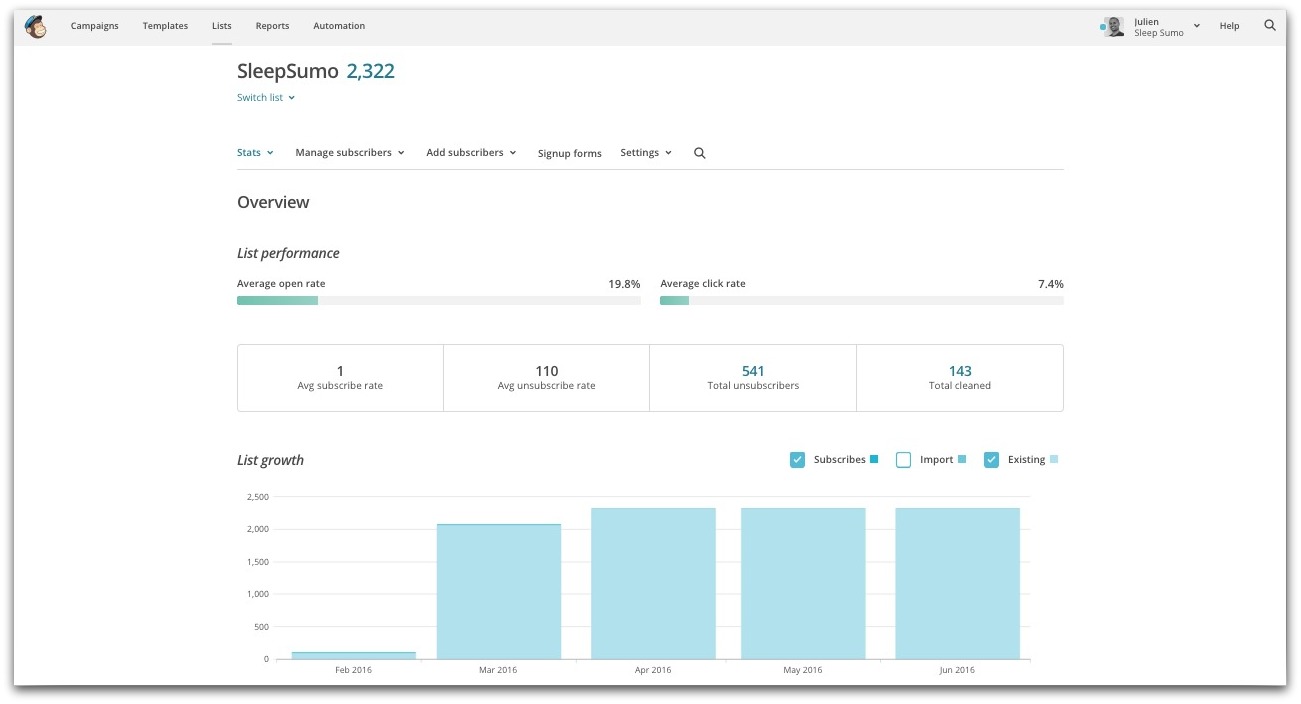This screenshot has width=1301, height=704.
Task: Uncheck the Existing checkbox
Action: (991, 460)
